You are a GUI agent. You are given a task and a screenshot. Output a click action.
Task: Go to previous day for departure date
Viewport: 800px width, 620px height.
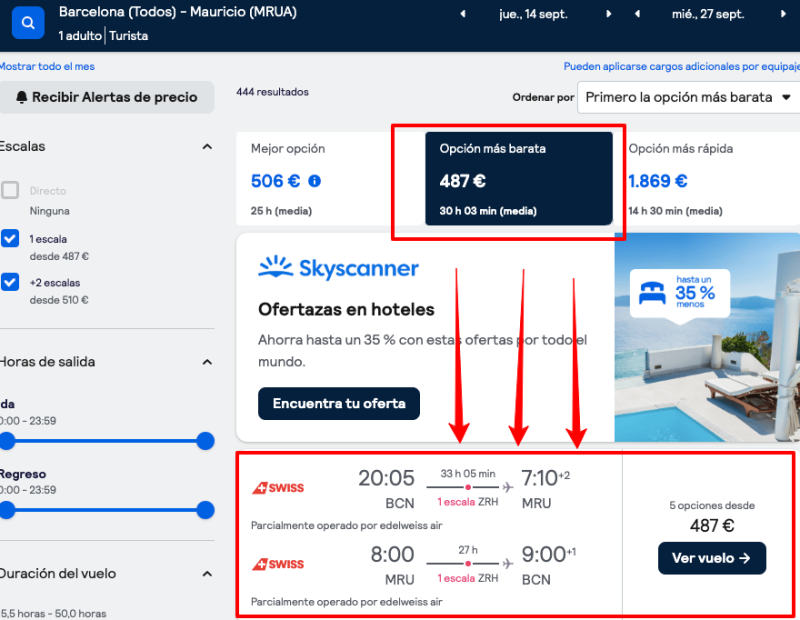click(463, 14)
